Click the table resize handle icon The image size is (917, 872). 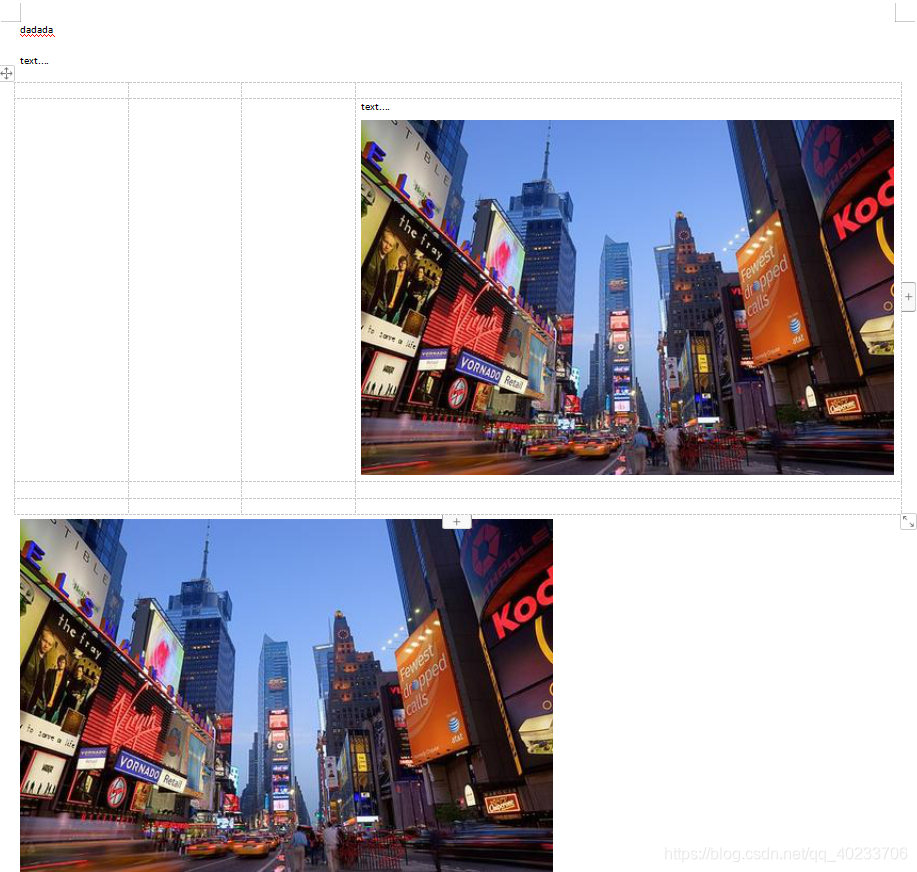coord(908,521)
